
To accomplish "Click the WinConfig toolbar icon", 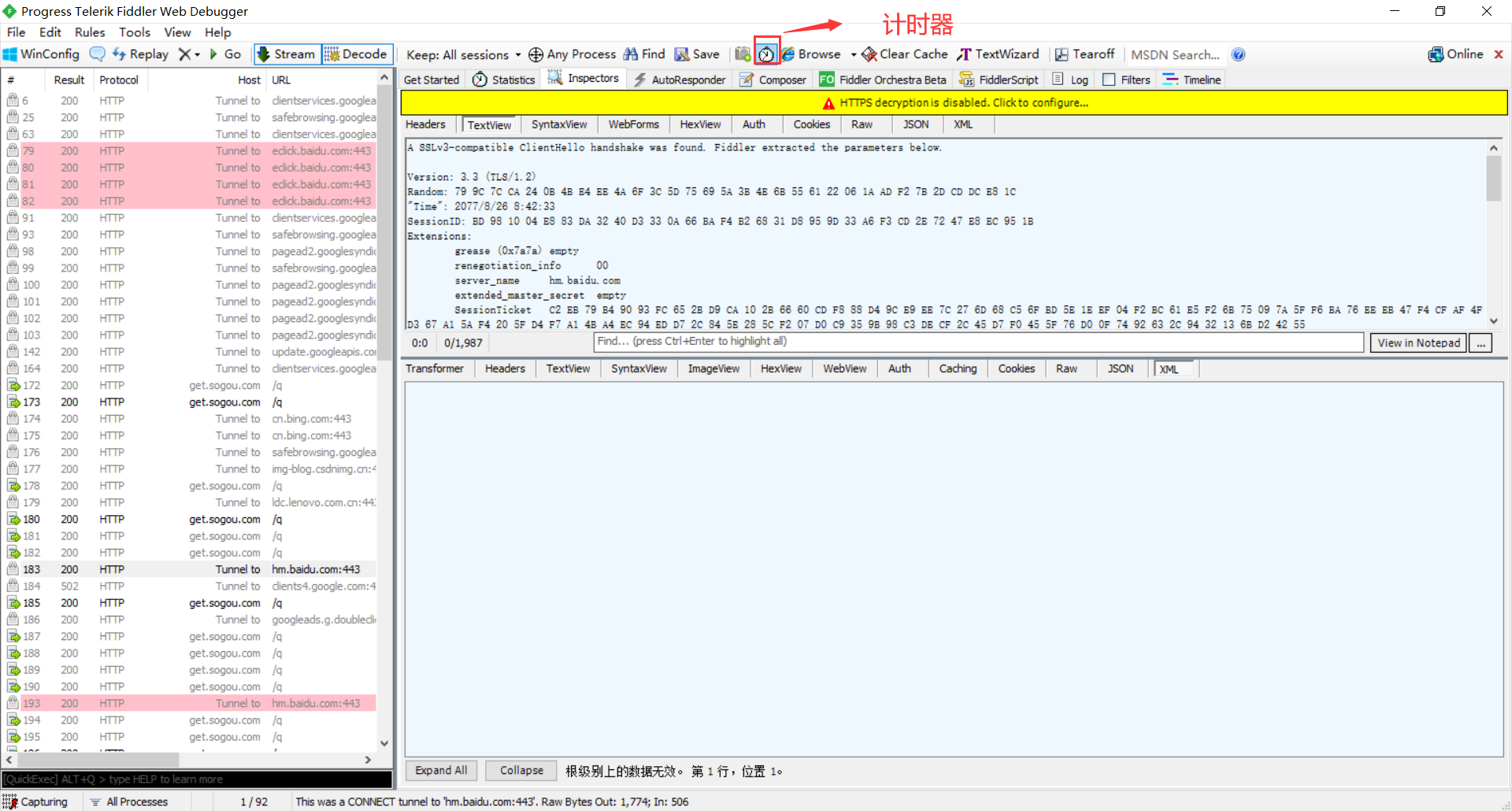I will coord(41,54).
